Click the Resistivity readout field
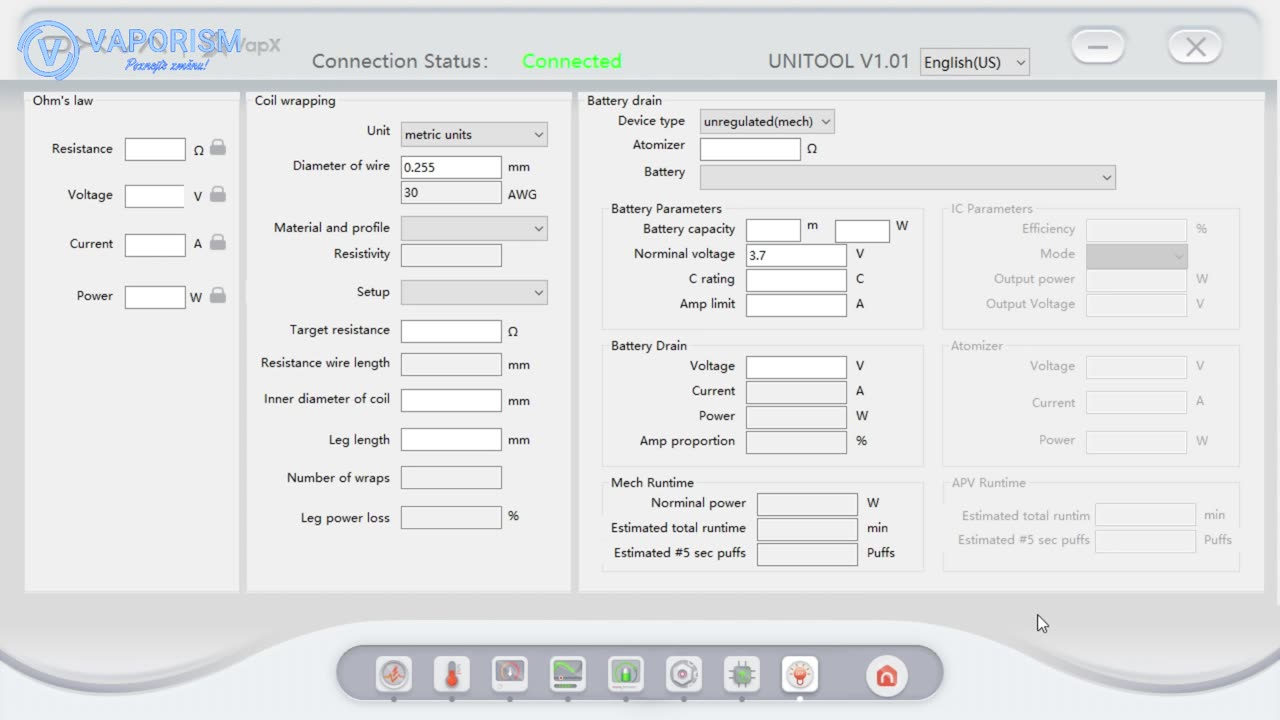Screen dimensions: 1280x720 point(451,255)
